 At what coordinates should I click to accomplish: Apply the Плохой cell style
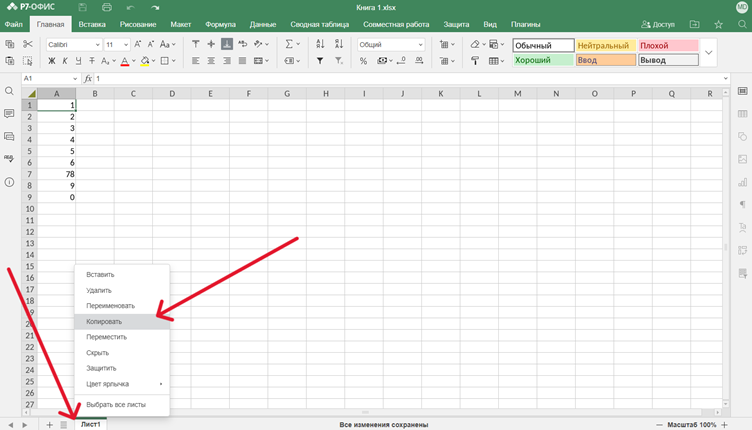click(667, 45)
